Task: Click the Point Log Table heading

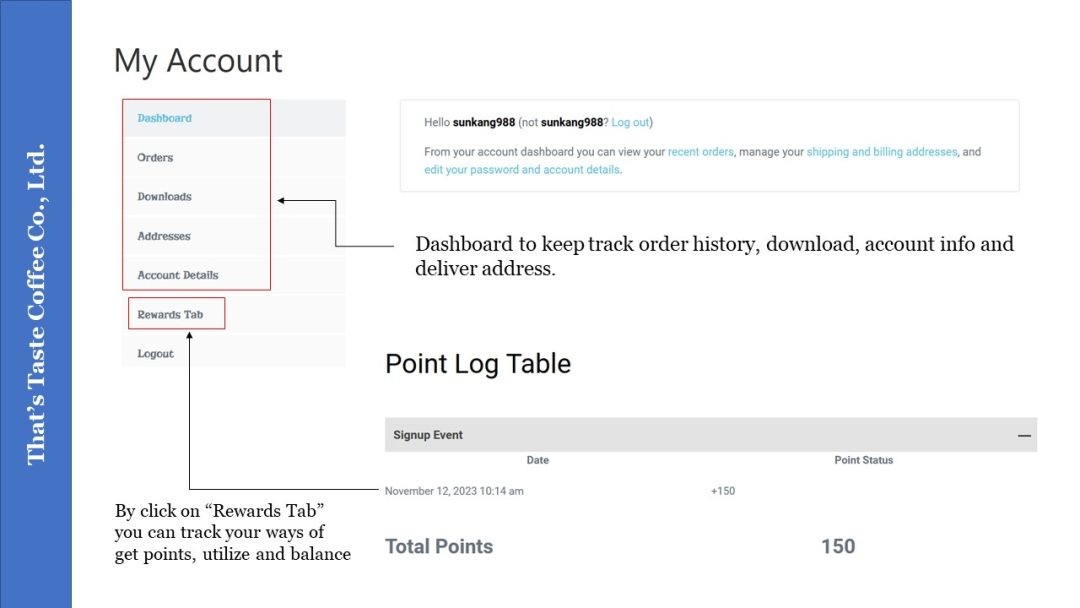Action: point(478,363)
